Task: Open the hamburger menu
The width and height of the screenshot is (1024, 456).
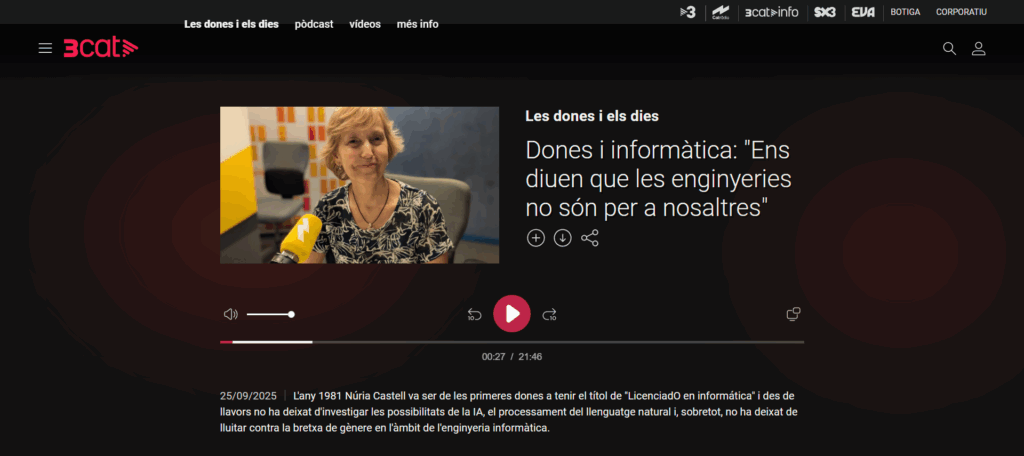Action: (45, 48)
